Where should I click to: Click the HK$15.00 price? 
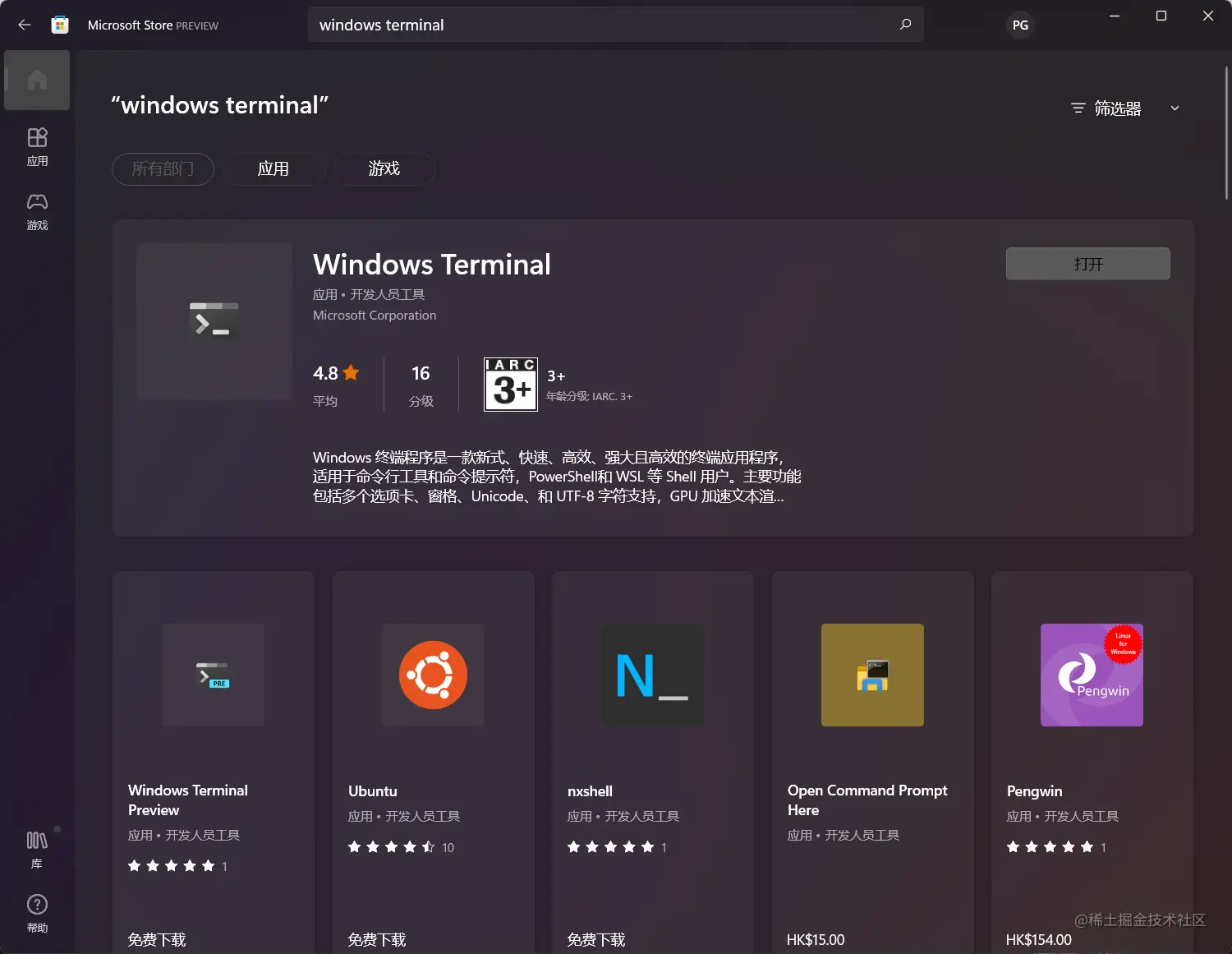[x=816, y=939]
